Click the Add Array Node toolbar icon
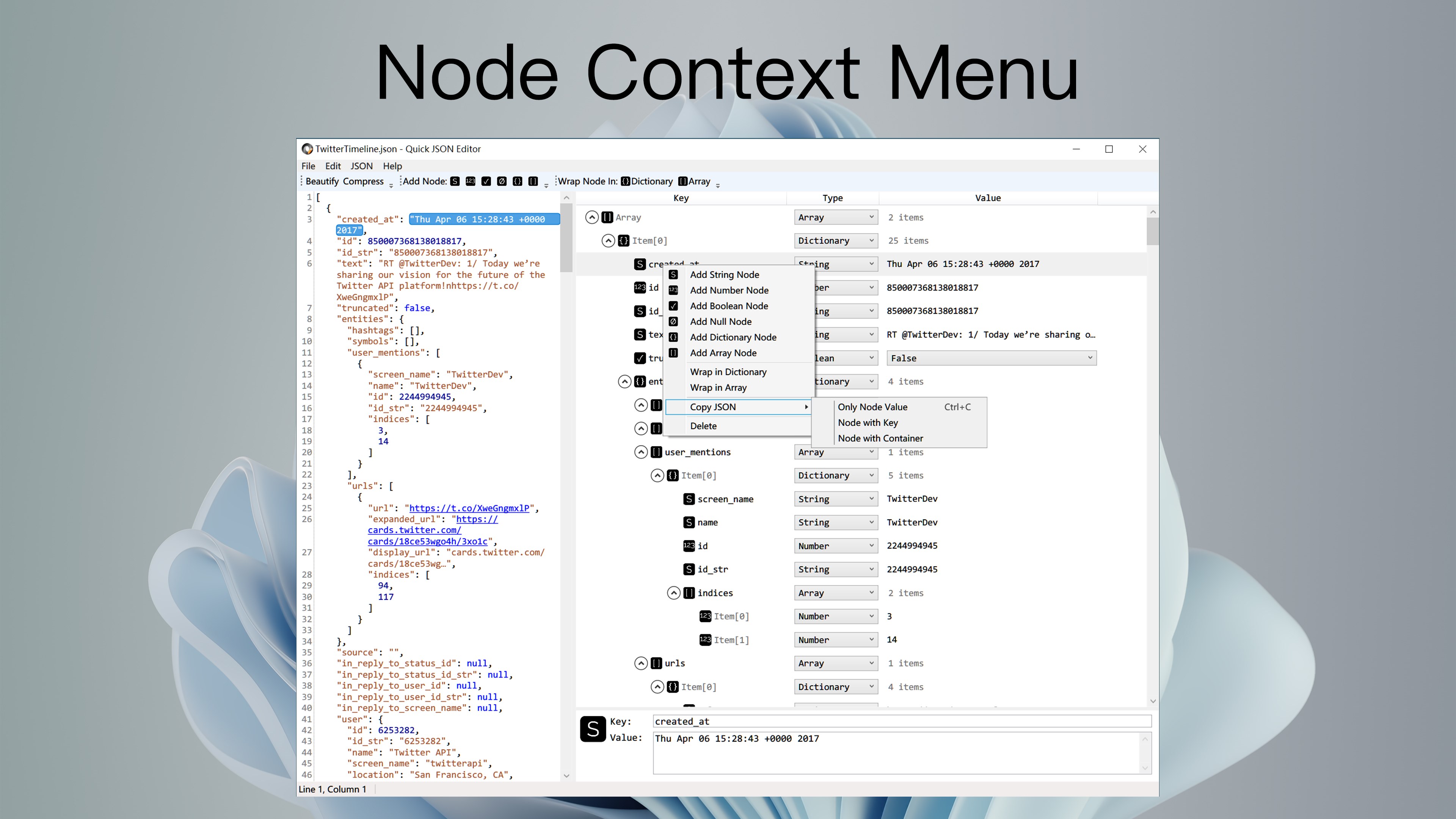 533,182
